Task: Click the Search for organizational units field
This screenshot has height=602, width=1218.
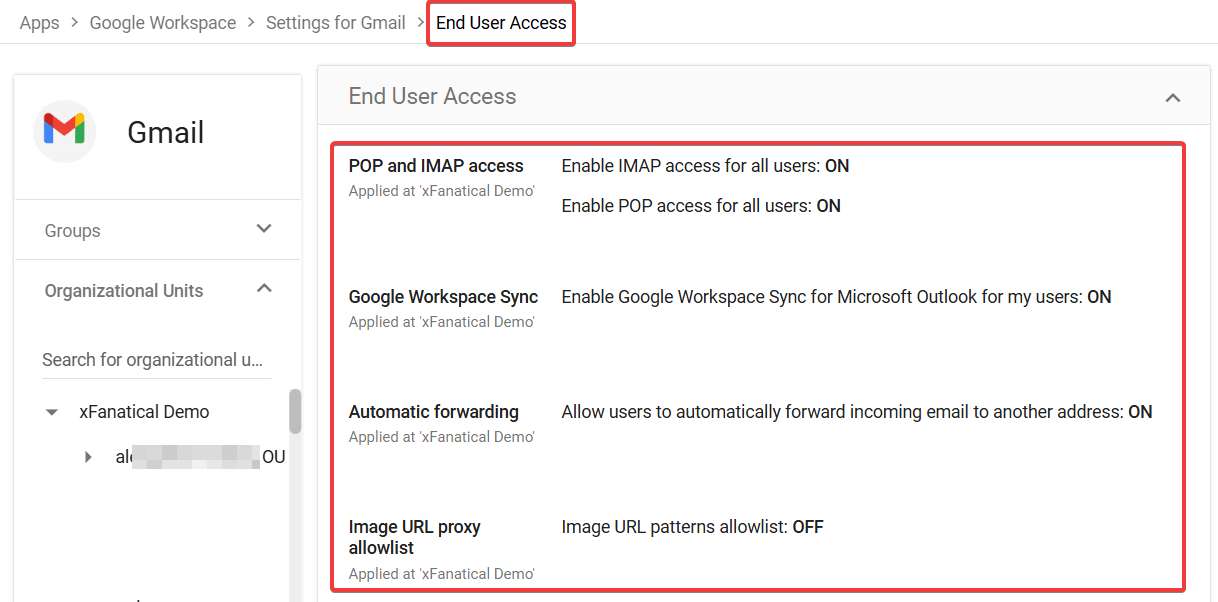Action: pos(156,360)
